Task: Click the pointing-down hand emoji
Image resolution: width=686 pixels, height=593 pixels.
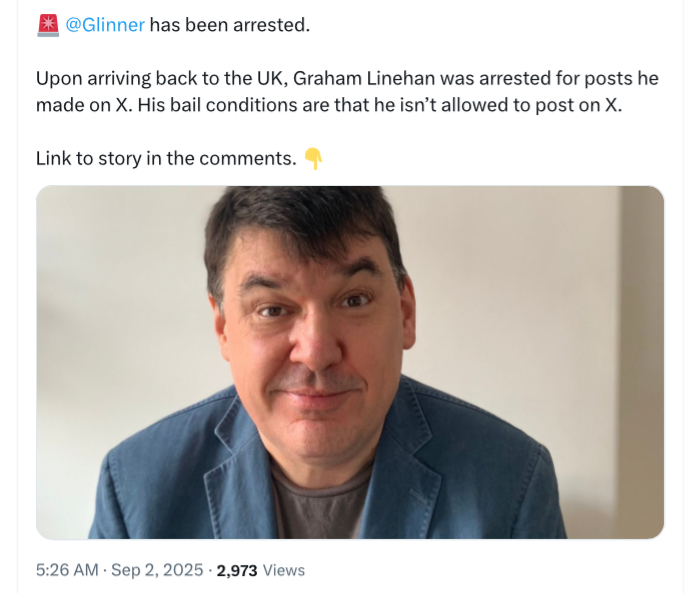Action: (x=313, y=158)
